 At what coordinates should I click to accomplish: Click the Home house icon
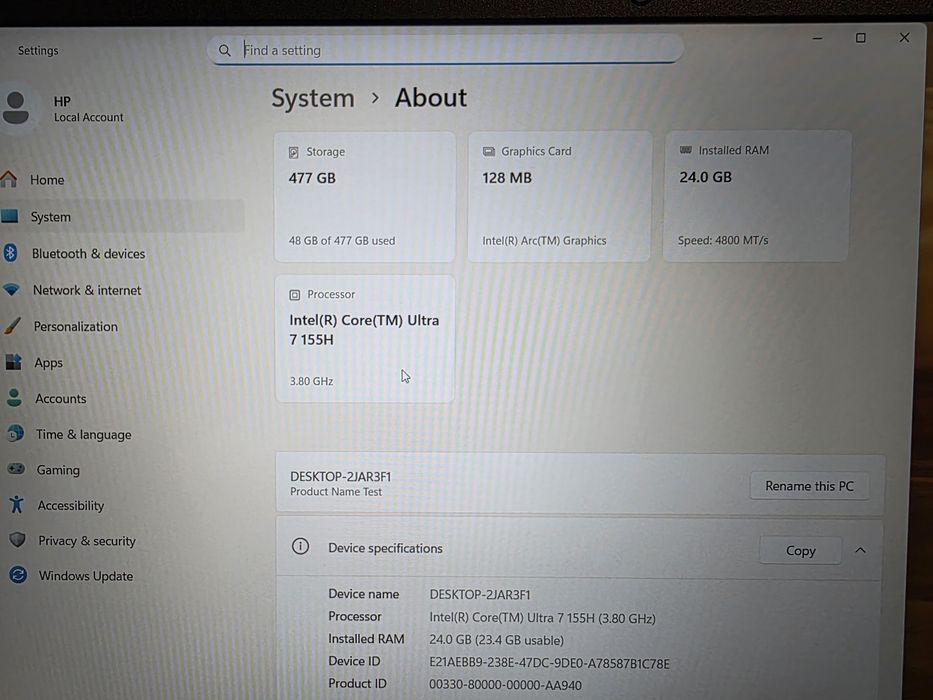coord(9,179)
